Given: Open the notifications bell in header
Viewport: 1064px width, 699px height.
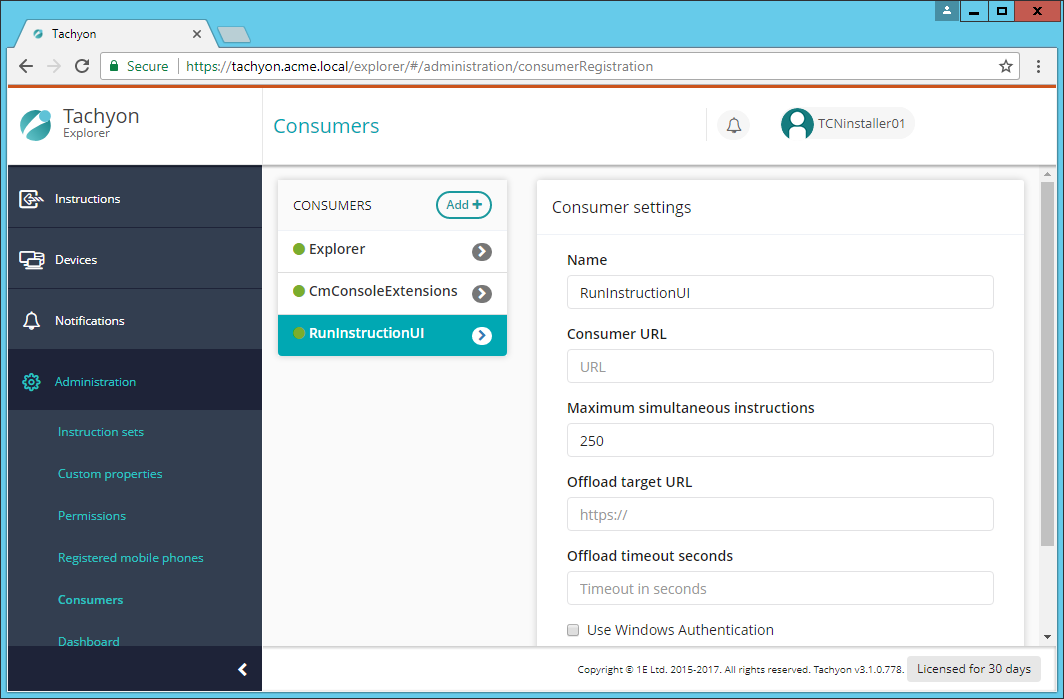Looking at the screenshot, I should click(734, 126).
